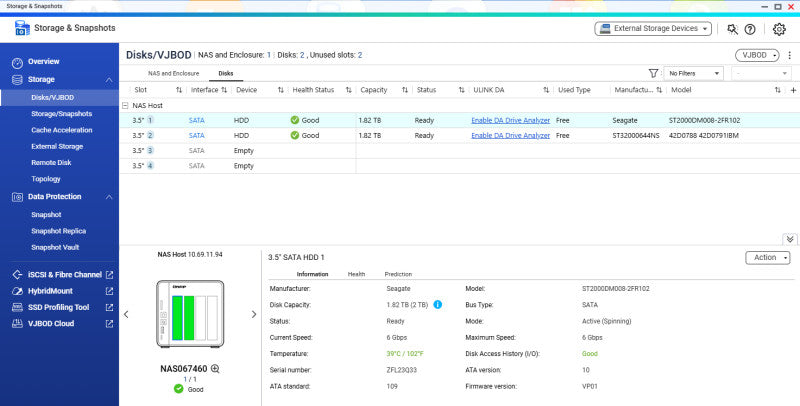Click the VJBOD Cloud sidebar icon
Image resolution: width=800 pixels, height=406 pixels.
[x=17, y=324]
